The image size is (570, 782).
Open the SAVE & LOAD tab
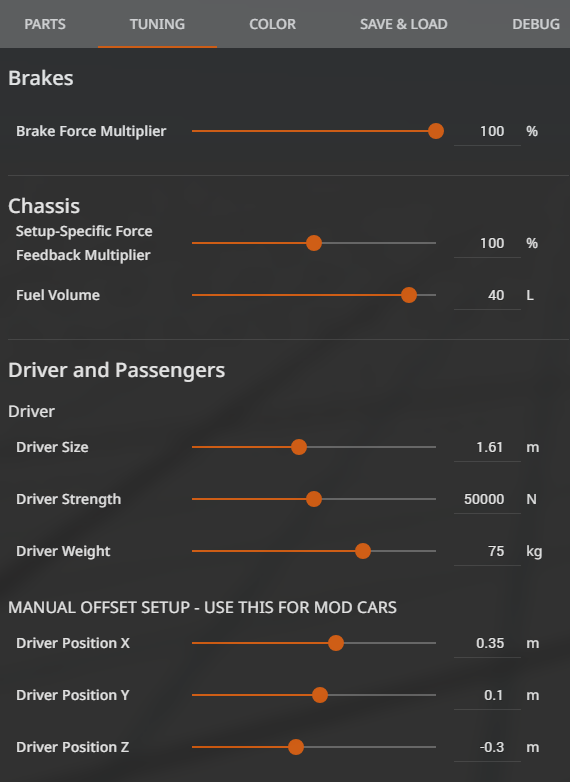(403, 24)
